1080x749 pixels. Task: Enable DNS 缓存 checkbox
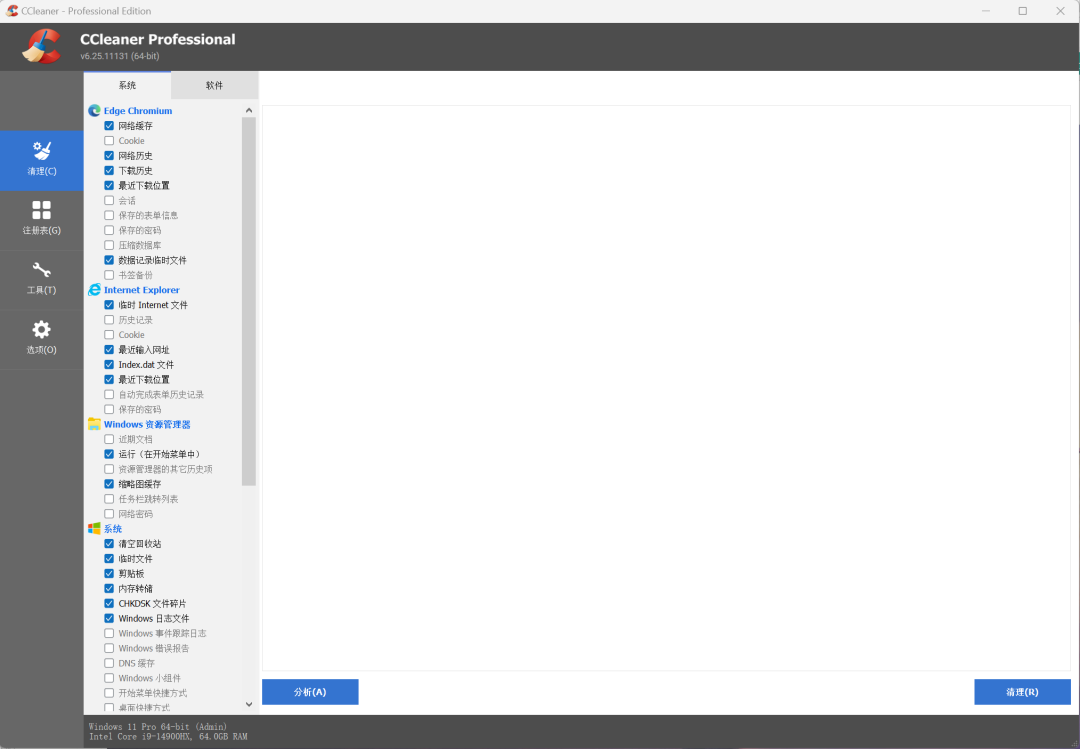point(109,663)
